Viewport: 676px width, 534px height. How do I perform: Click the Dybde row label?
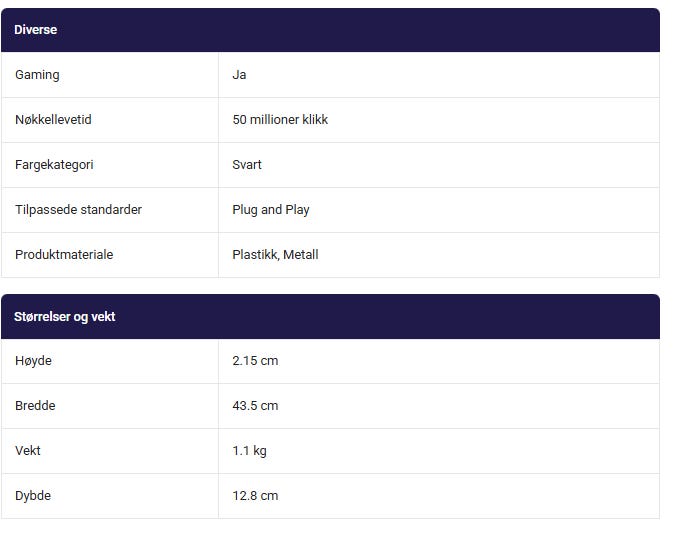(33, 496)
